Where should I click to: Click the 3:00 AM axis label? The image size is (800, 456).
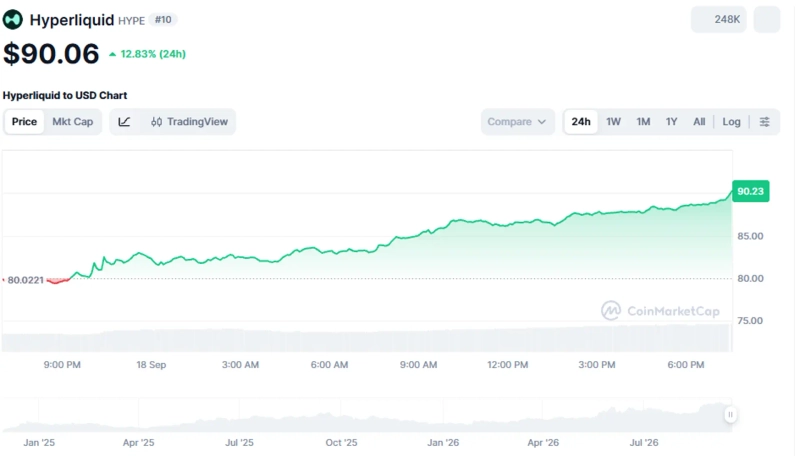240,365
